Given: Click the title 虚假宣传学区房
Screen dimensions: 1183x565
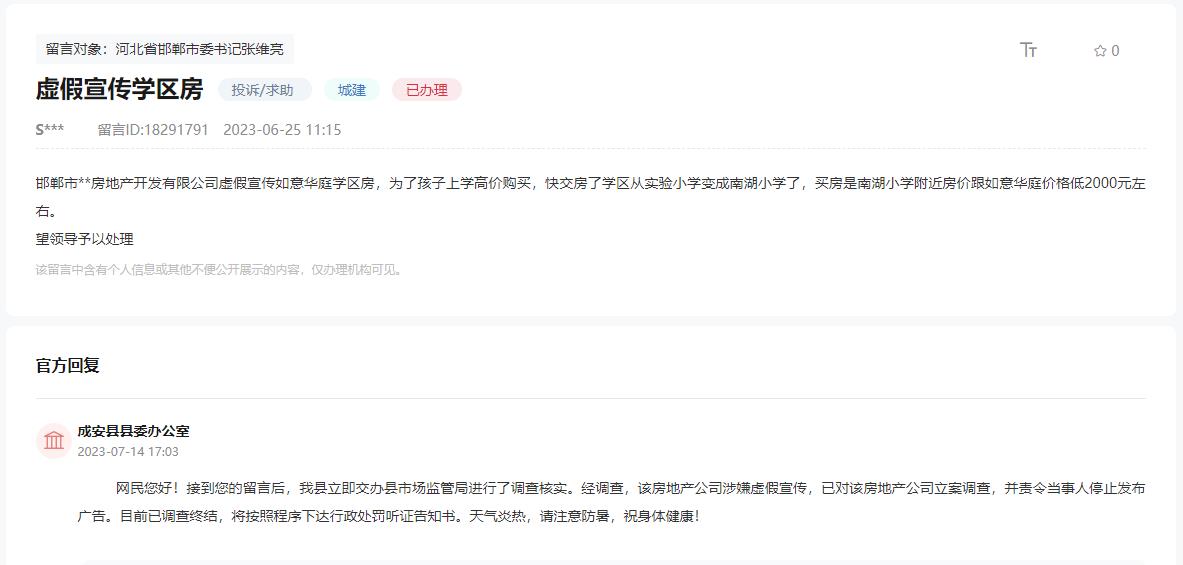Looking at the screenshot, I should coord(119,89).
